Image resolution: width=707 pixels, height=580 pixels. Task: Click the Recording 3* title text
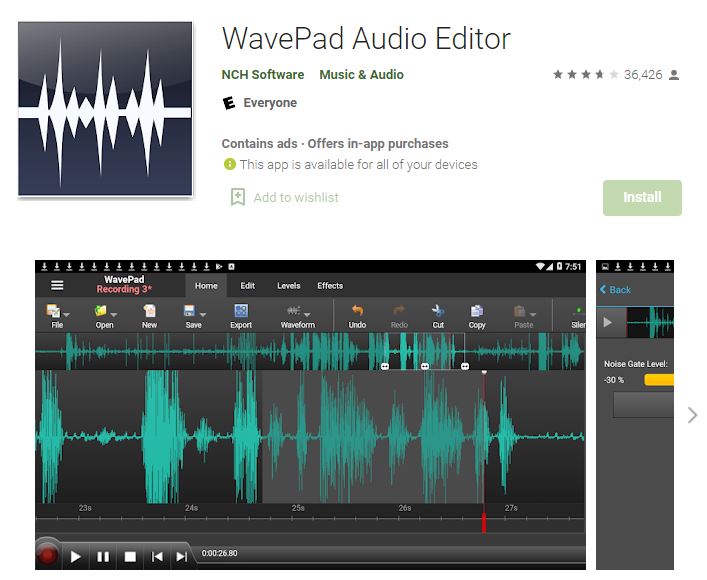click(124, 289)
